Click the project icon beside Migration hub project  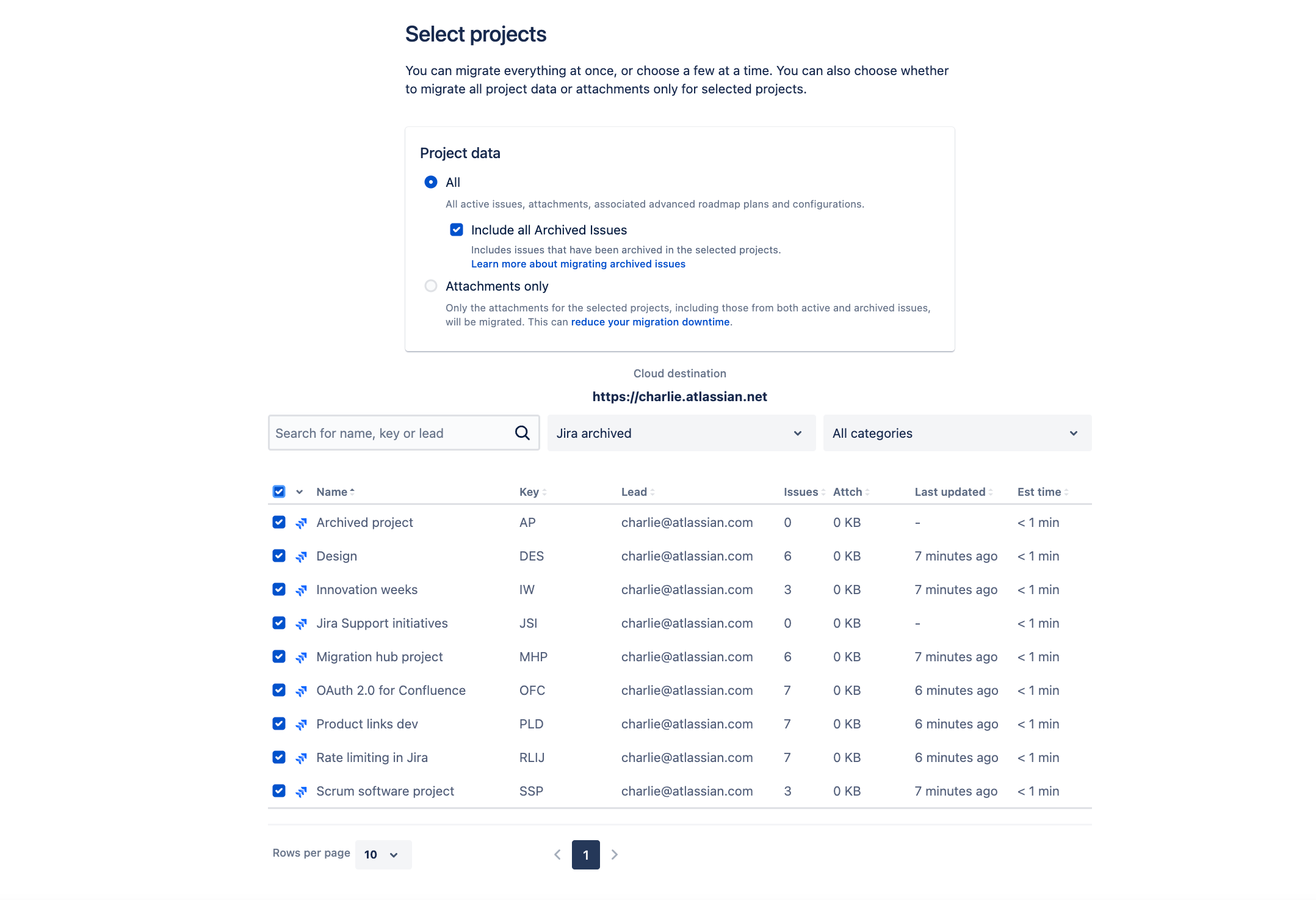[x=301, y=656]
